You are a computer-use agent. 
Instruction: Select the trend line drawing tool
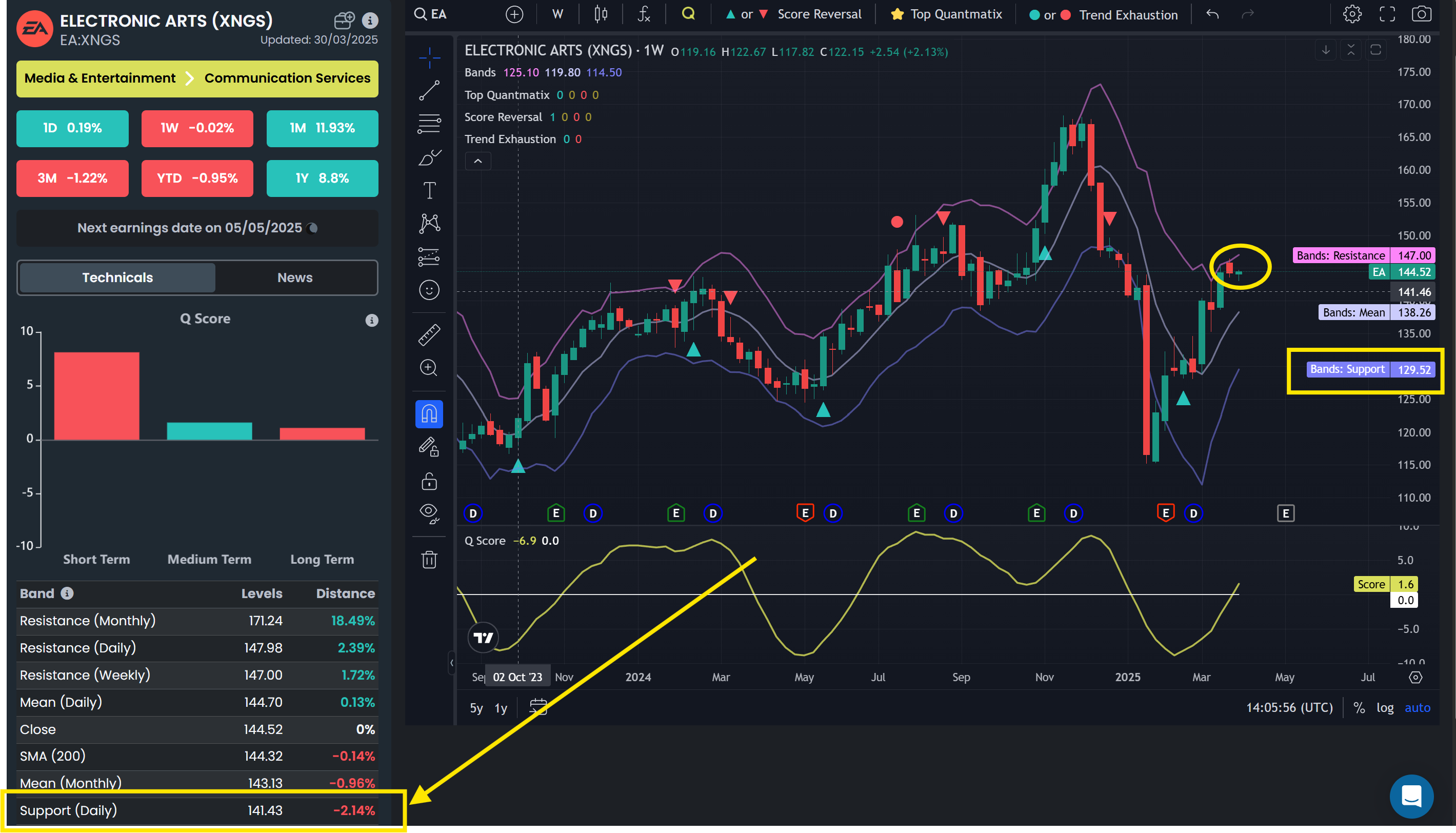click(x=429, y=90)
